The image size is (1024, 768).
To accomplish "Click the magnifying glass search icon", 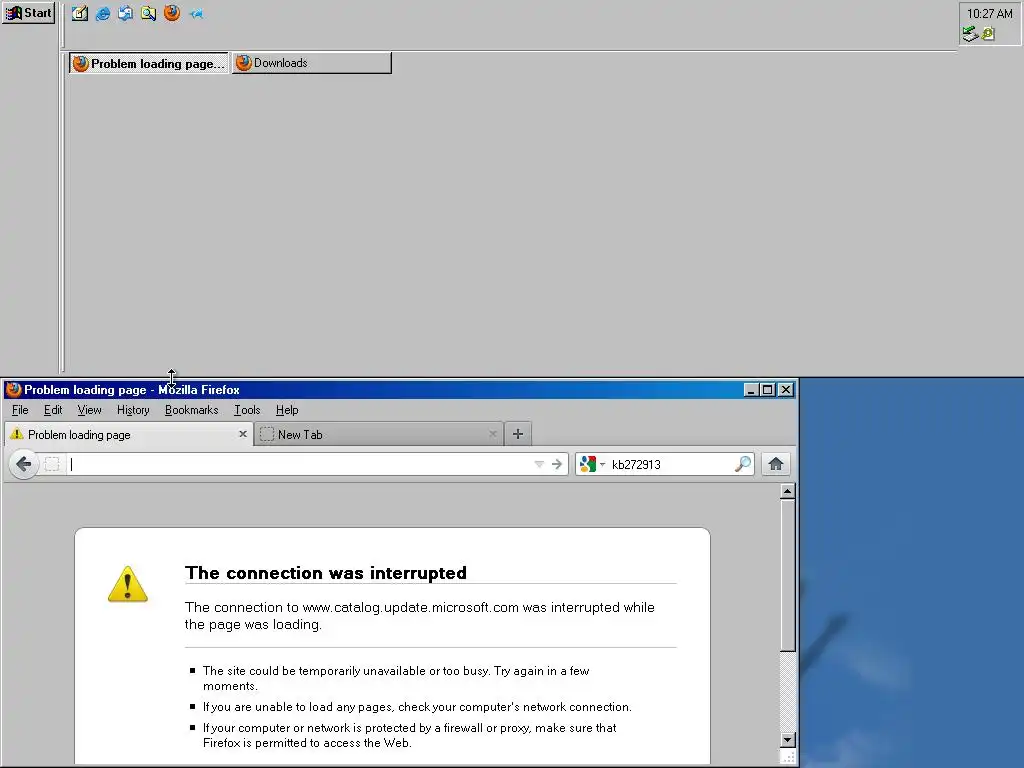I will (743, 464).
